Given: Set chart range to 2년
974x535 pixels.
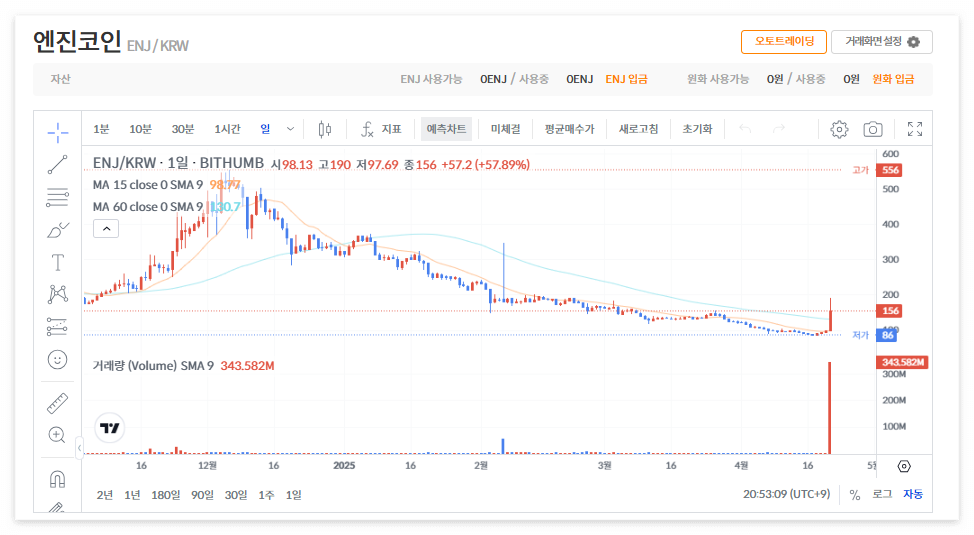Looking at the screenshot, I should pyautogui.click(x=105, y=495).
